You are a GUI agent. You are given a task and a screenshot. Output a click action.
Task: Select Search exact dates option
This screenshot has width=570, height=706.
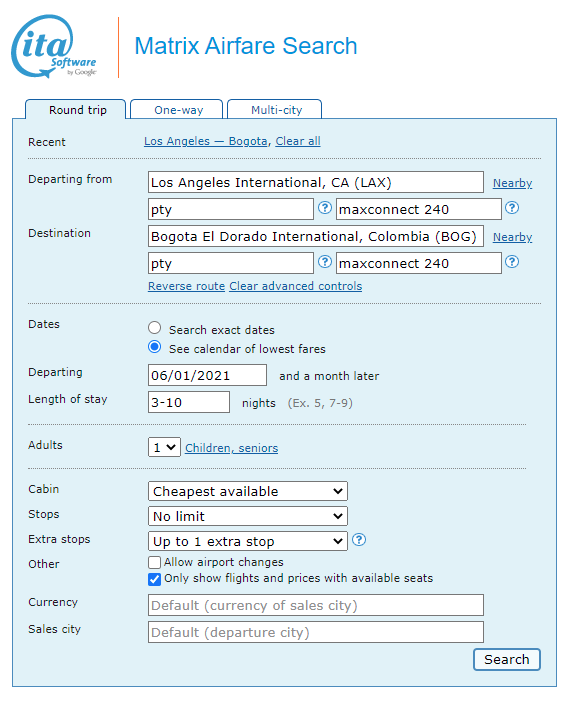(x=154, y=328)
